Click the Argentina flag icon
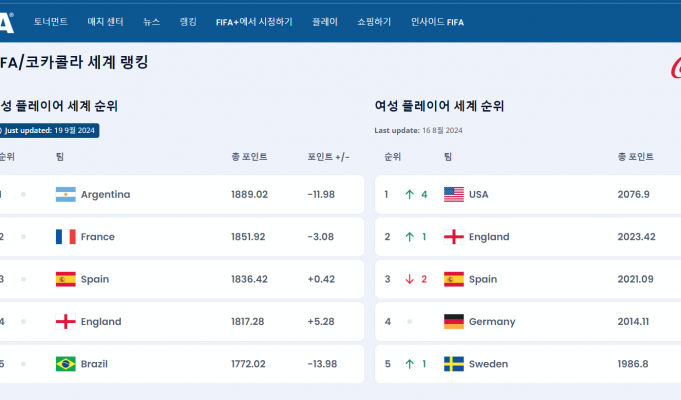 (x=66, y=194)
